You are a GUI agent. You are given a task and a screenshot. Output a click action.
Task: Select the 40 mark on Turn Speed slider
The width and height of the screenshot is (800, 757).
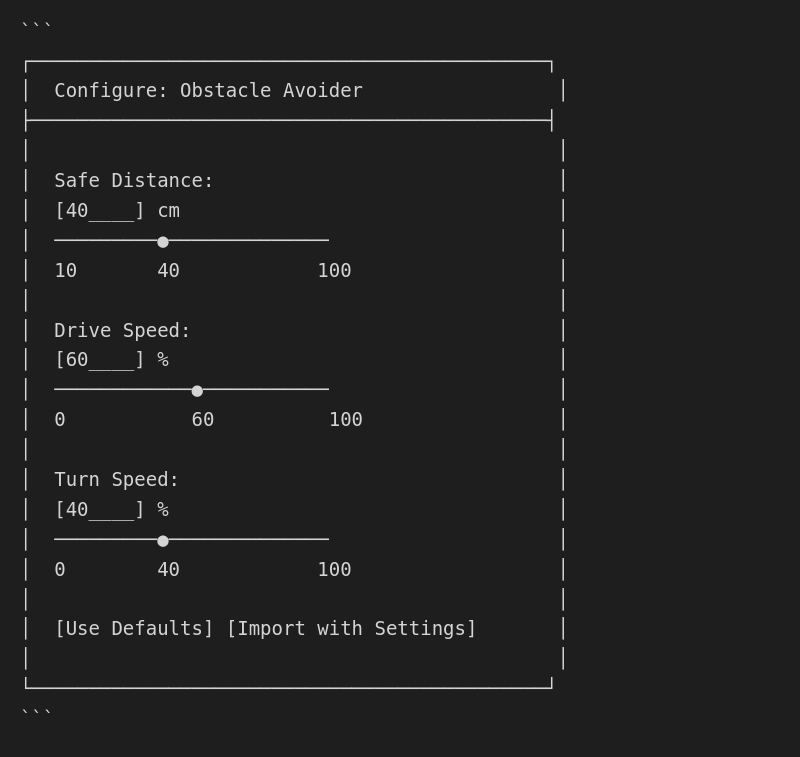pyautogui.click(x=168, y=569)
